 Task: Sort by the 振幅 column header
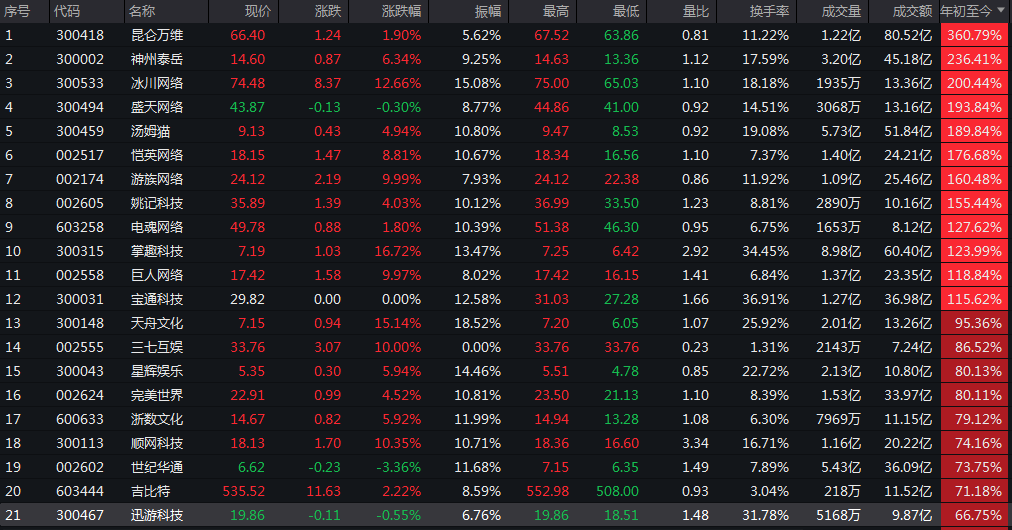click(488, 11)
